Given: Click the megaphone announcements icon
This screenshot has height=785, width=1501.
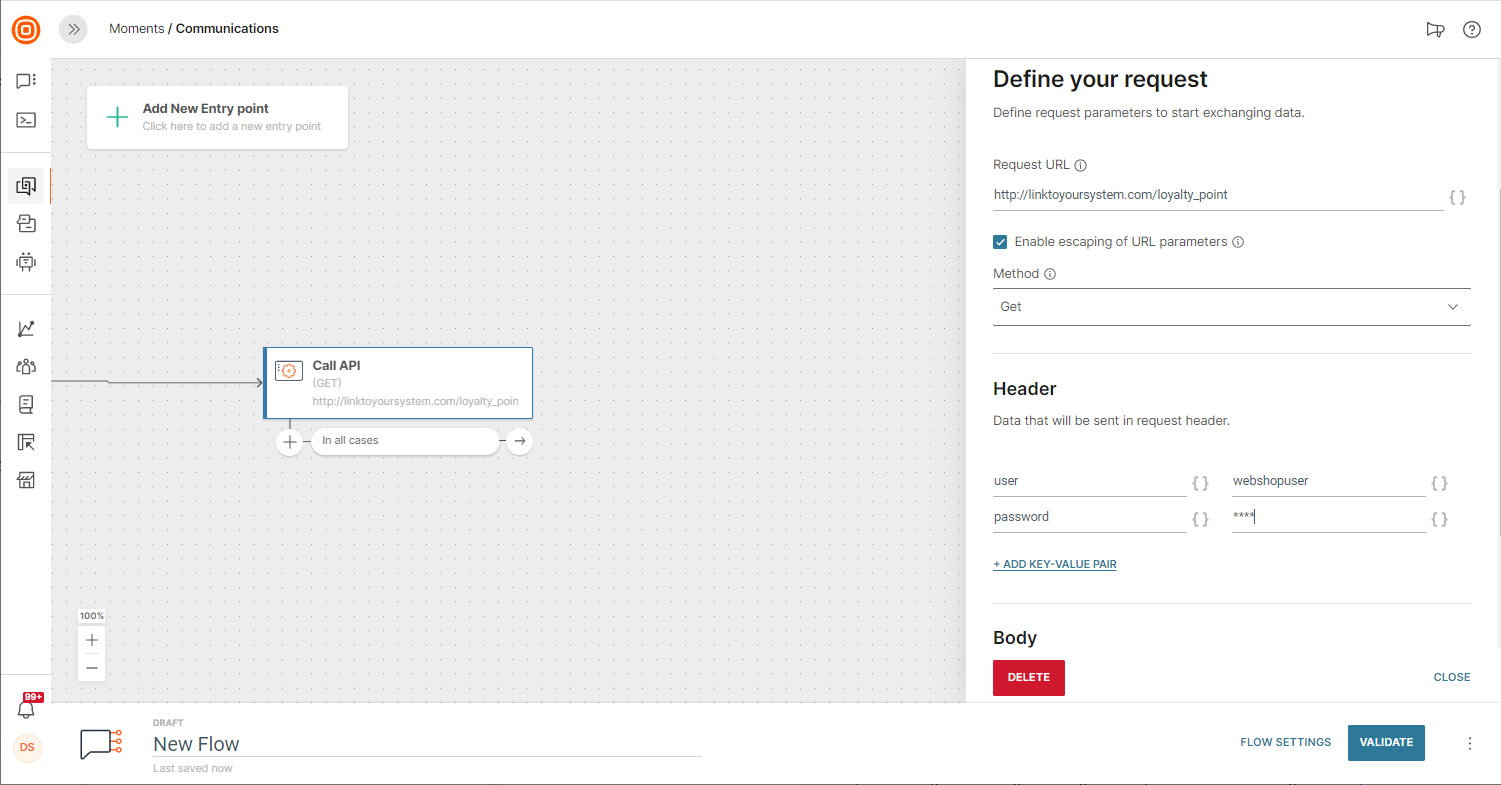Looking at the screenshot, I should click(x=1435, y=29).
